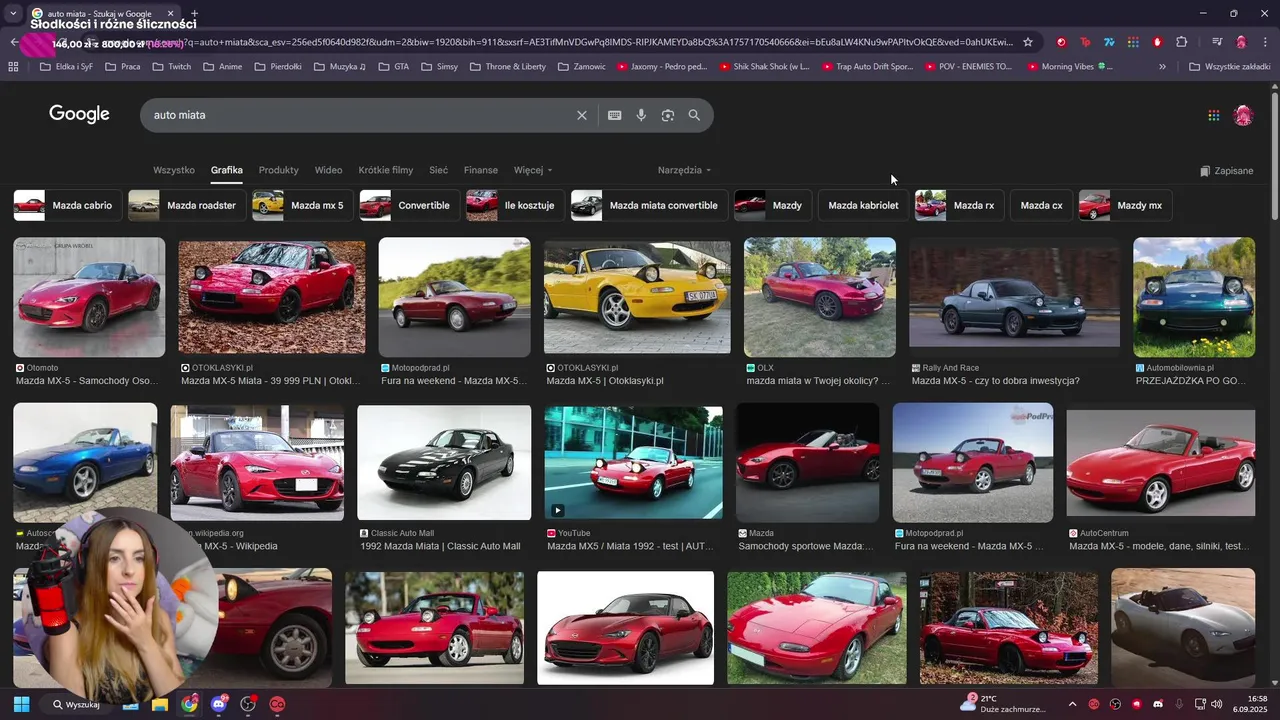This screenshot has height=720, width=1280.
Task: Open the on-screen keyboard input tool
Action: [615, 115]
